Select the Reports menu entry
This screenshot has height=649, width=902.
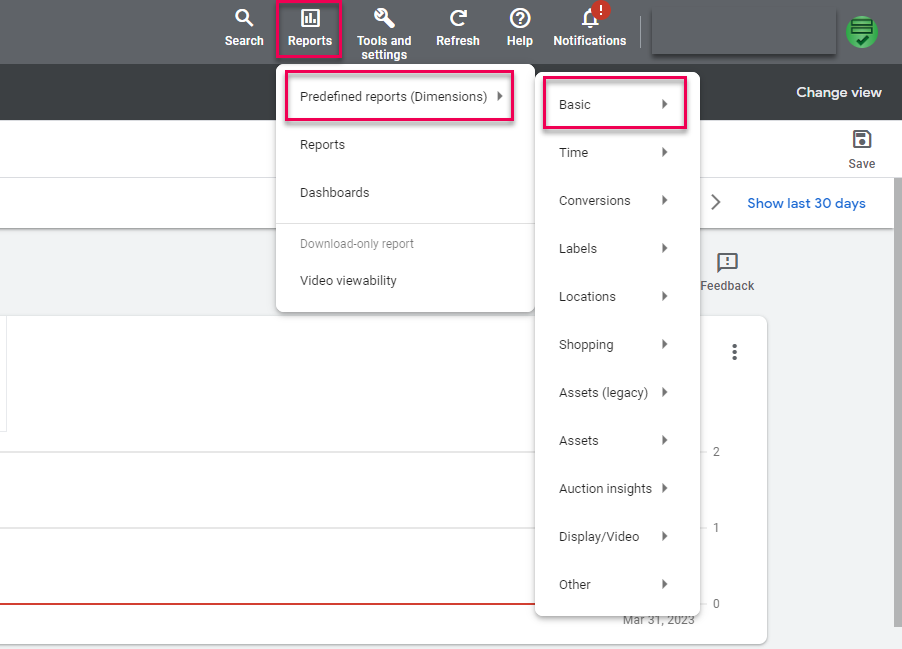[322, 145]
